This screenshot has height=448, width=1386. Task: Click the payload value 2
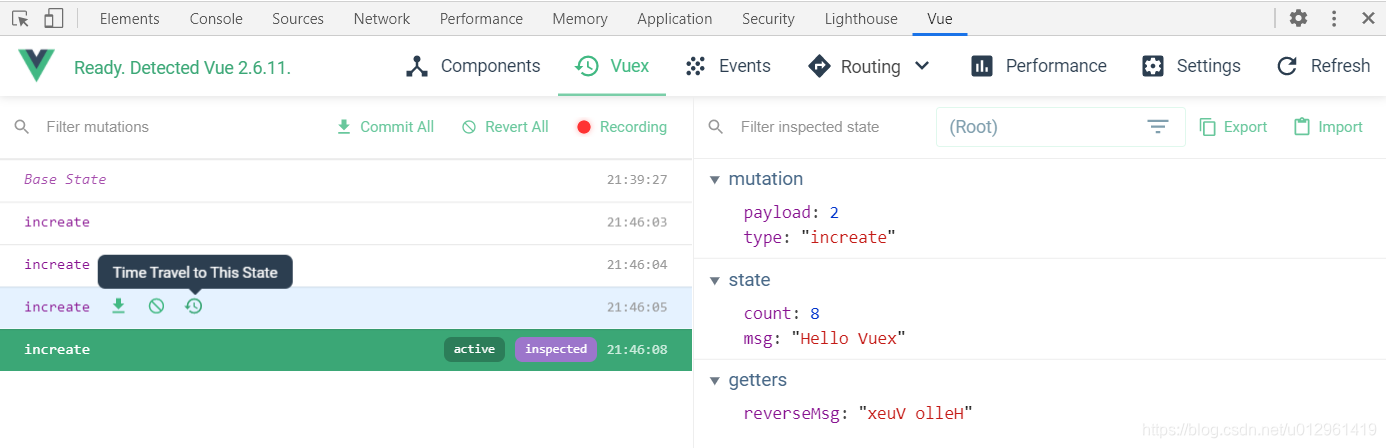[x=834, y=213]
